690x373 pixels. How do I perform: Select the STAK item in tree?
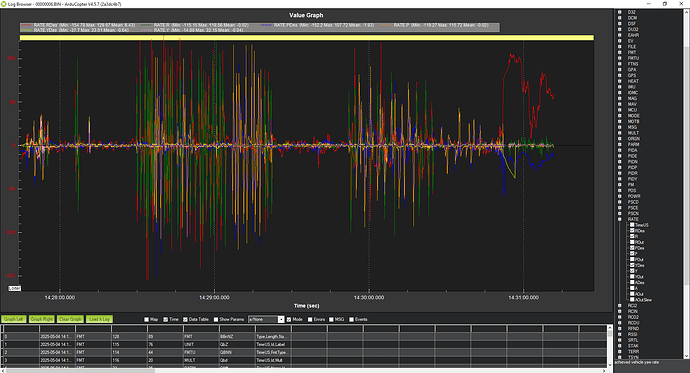(x=633, y=346)
